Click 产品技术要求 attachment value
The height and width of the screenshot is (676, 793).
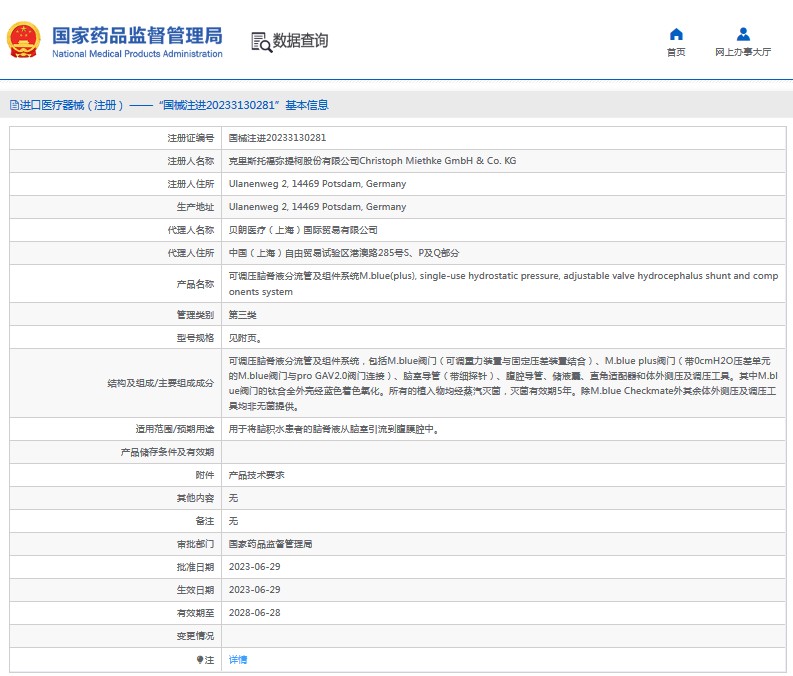coord(256,475)
